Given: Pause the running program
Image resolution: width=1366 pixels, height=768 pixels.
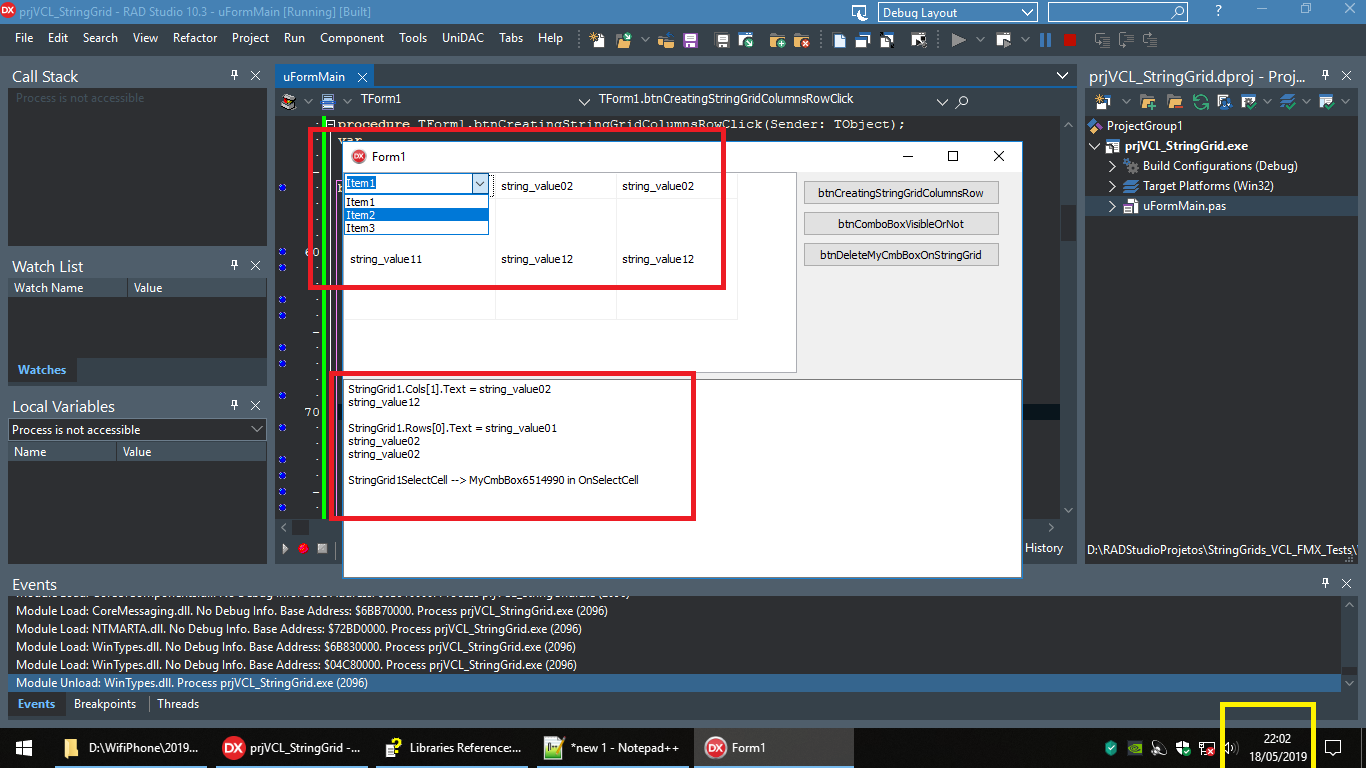Looking at the screenshot, I should coord(1045,40).
